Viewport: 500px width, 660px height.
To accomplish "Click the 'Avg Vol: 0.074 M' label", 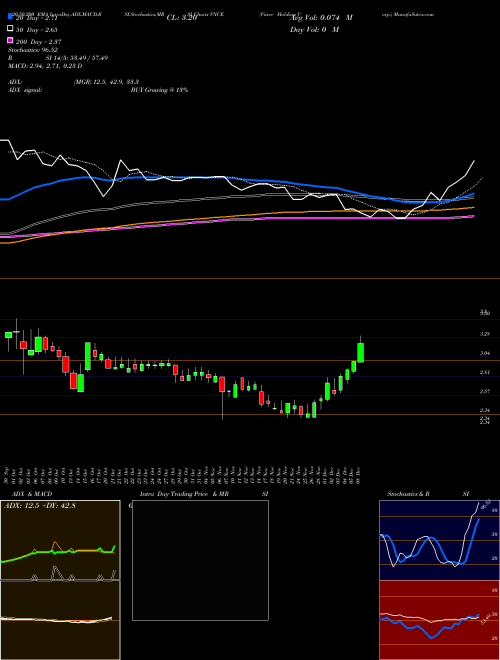I will pyautogui.click(x=321, y=18).
